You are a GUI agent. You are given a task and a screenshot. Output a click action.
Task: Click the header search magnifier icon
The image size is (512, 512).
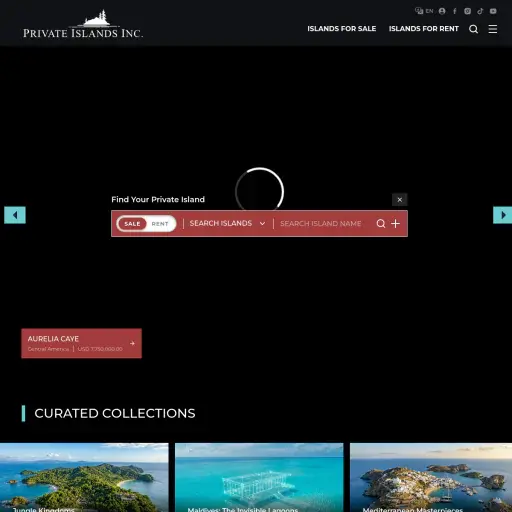[x=473, y=29]
